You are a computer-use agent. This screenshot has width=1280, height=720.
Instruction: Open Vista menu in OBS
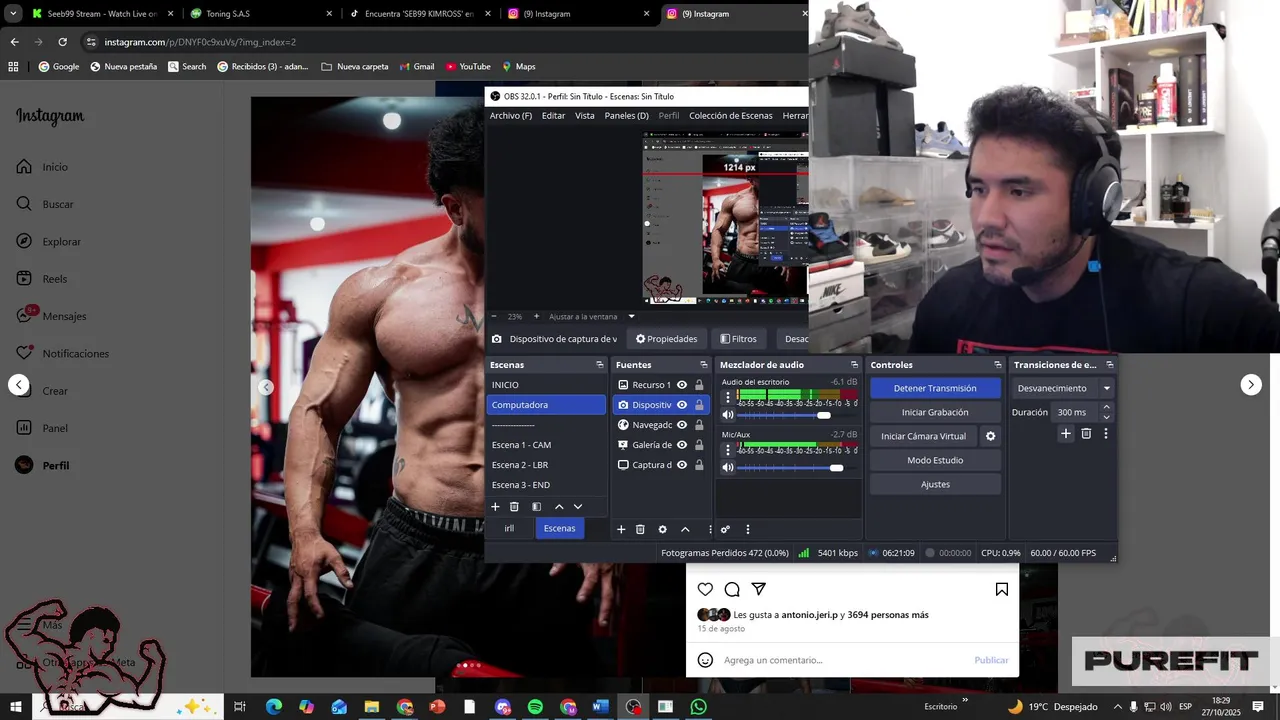coord(585,116)
